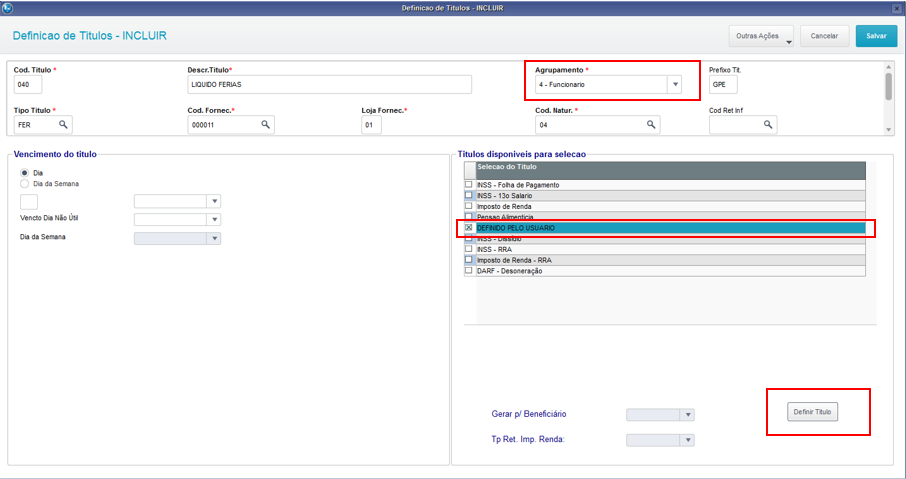Check Pensao Alimenticia box

click(x=469, y=217)
